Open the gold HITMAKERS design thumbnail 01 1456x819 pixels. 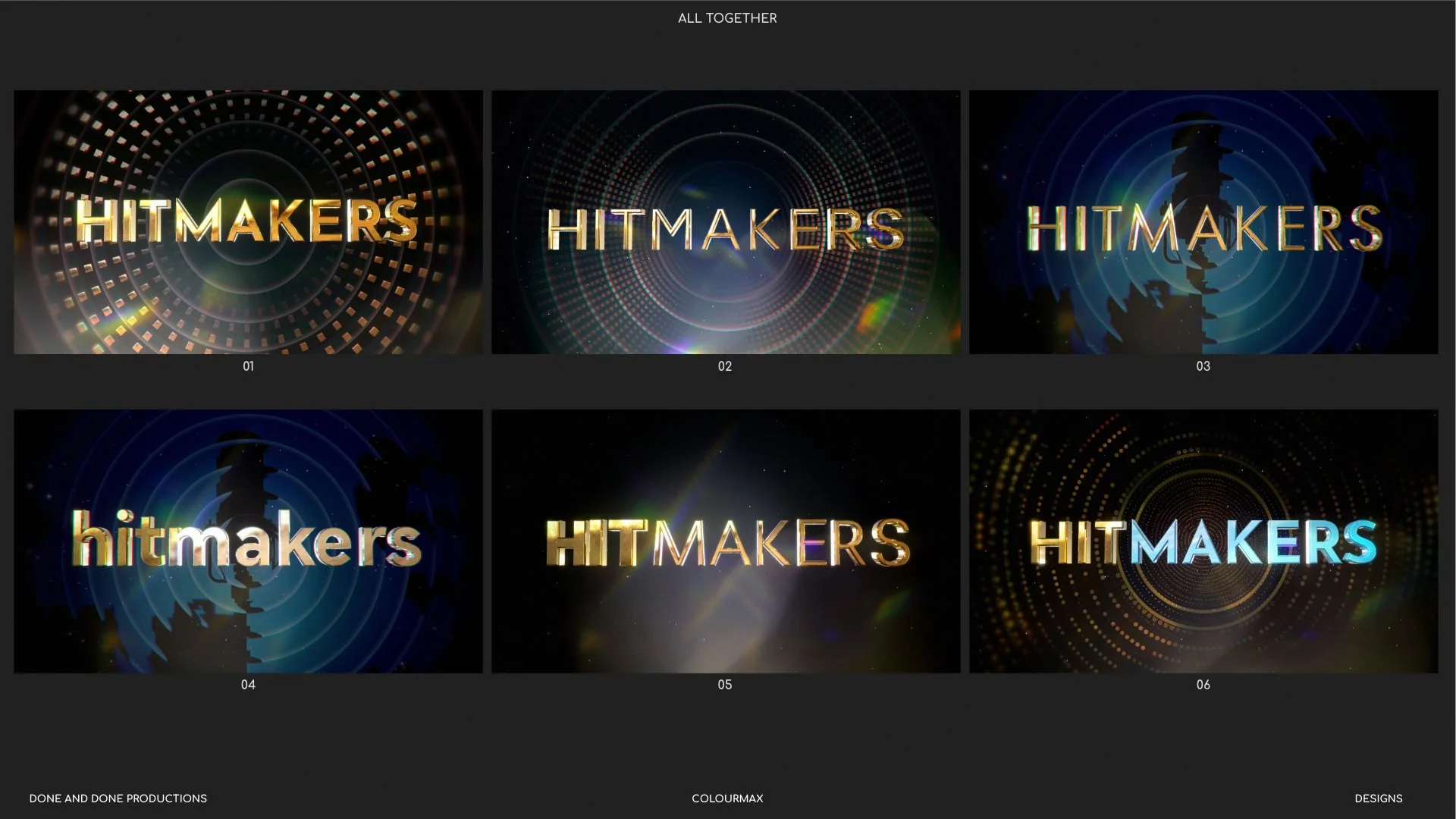[248, 221]
